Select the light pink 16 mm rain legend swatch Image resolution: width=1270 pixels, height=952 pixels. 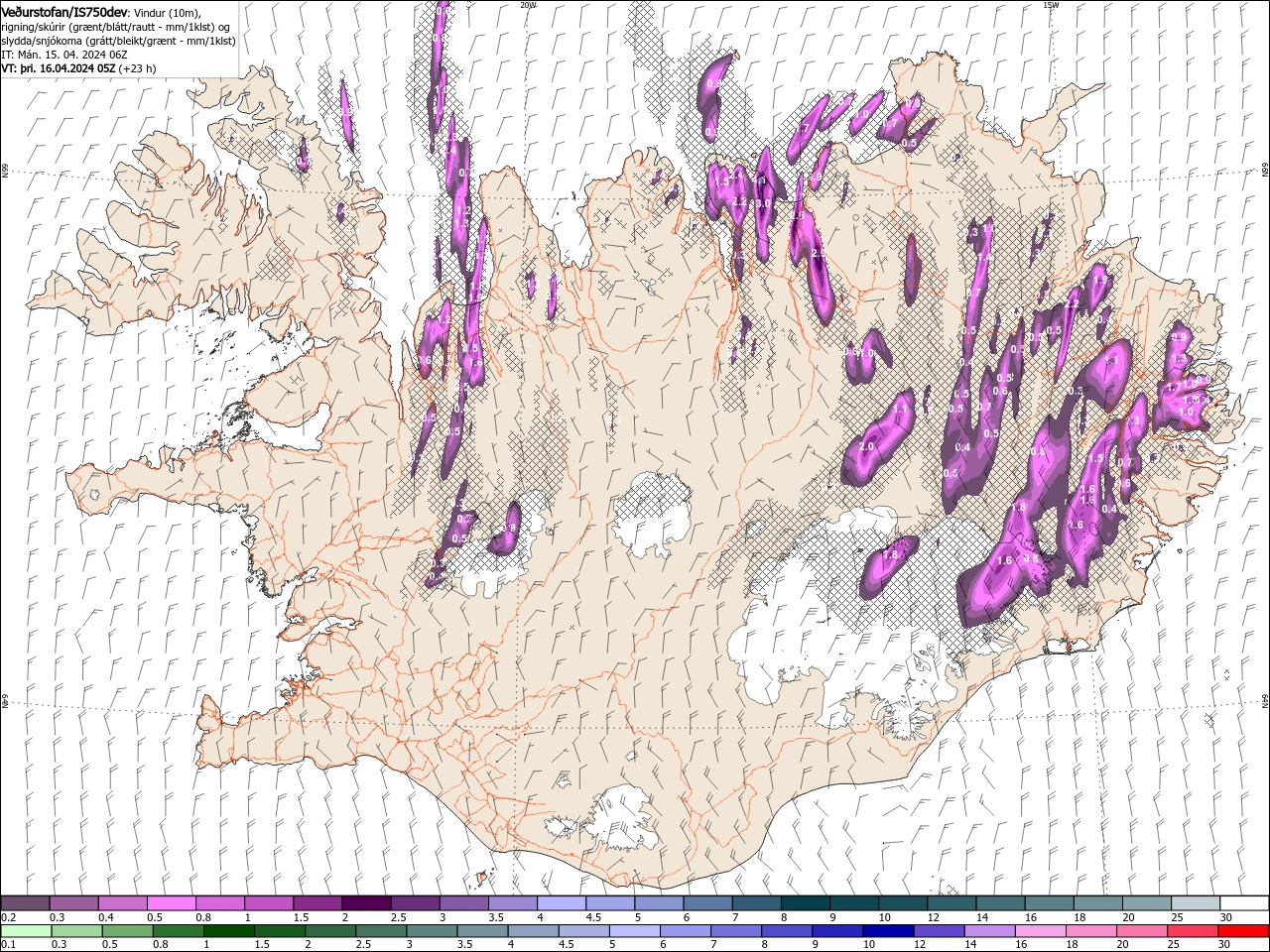pos(1041,931)
